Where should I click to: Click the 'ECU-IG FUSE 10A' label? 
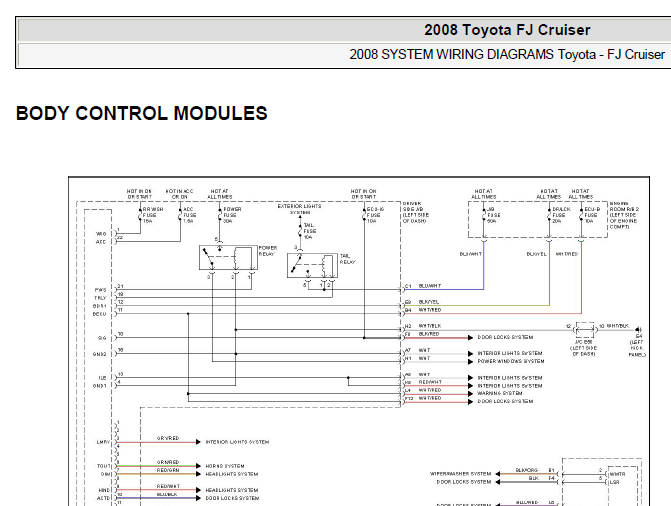(375, 215)
